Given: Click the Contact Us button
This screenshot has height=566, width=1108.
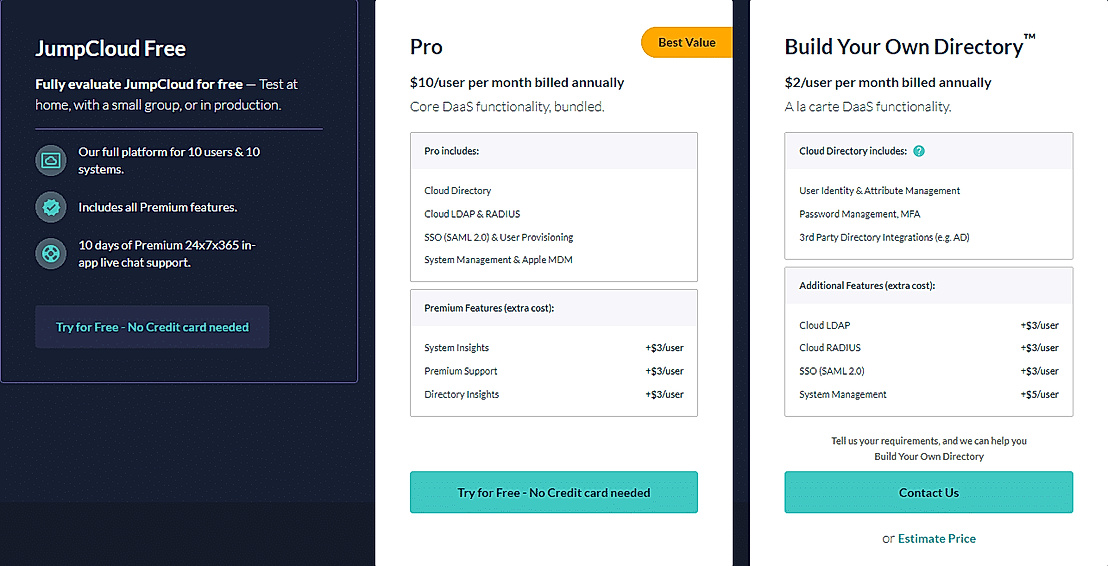Looking at the screenshot, I should (928, 492).
